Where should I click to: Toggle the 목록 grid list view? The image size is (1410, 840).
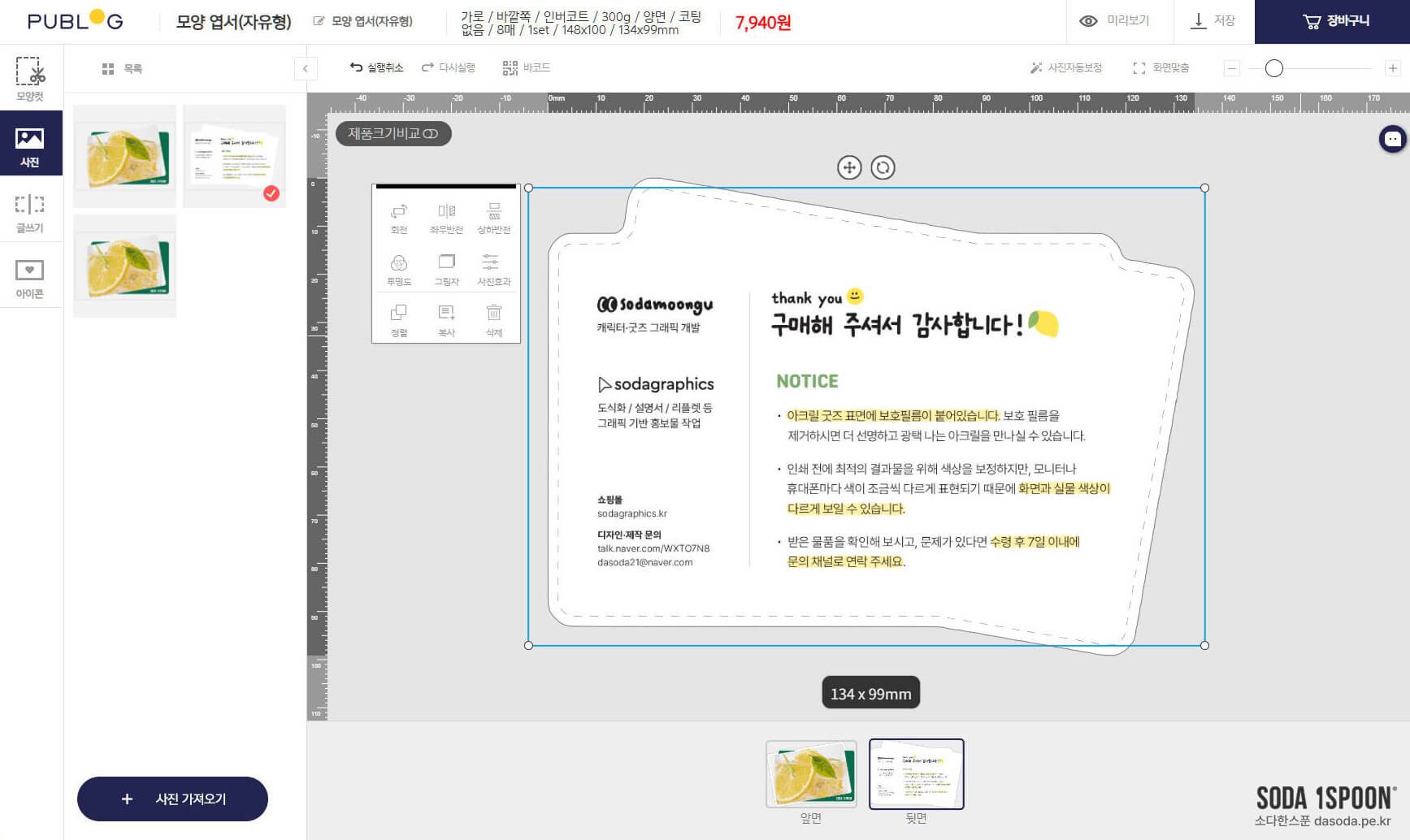[122, 69]
